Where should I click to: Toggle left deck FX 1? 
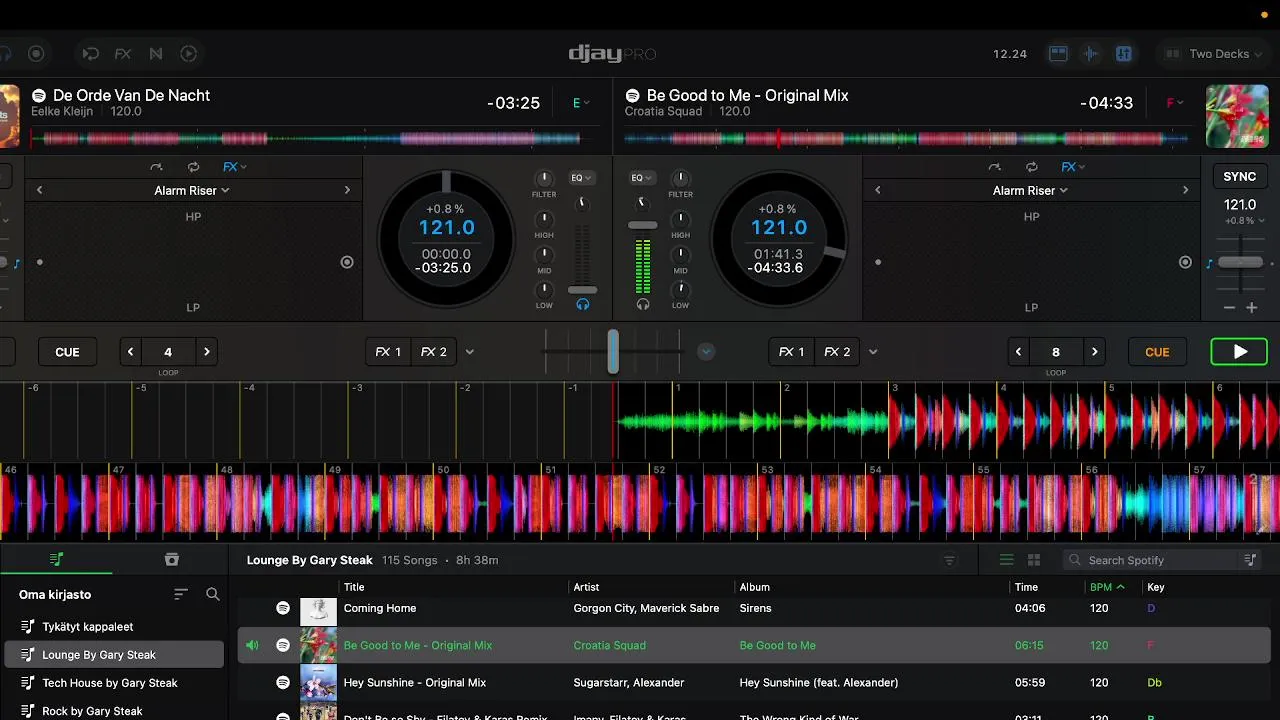(x=388, y=352)
